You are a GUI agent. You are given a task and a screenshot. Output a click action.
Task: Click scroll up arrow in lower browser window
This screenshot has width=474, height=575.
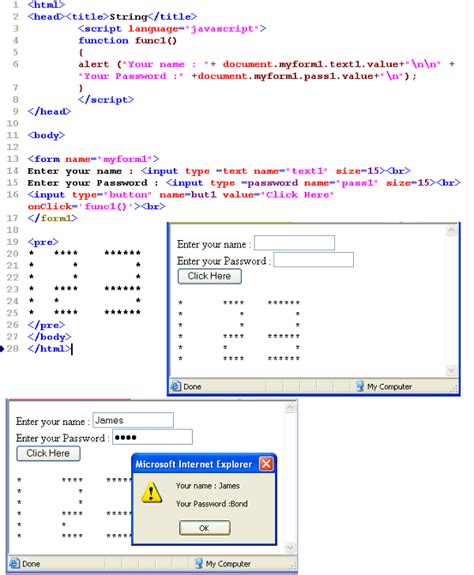click(x=290, y=408)
